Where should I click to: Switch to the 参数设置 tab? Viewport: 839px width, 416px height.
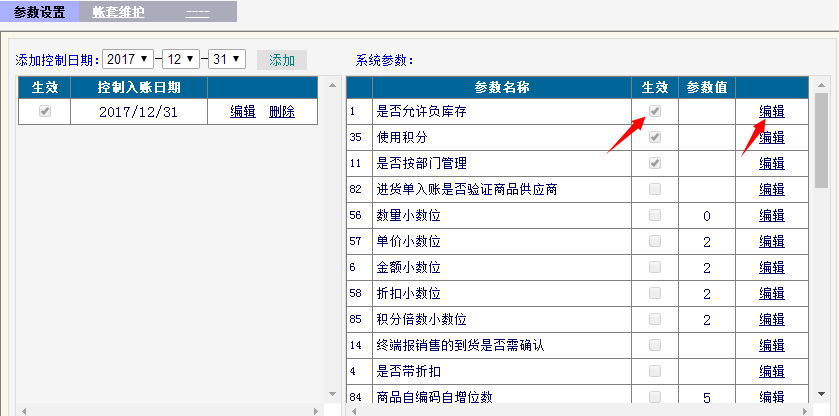click(x=40, y=12)
